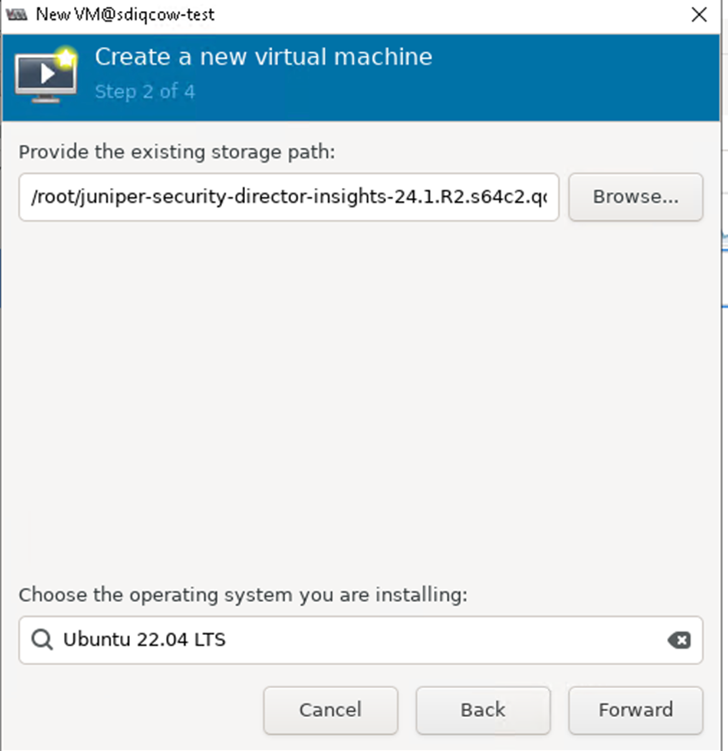Advance with the Forward button
Screen dimensions: 728x751
click(636, 710)
